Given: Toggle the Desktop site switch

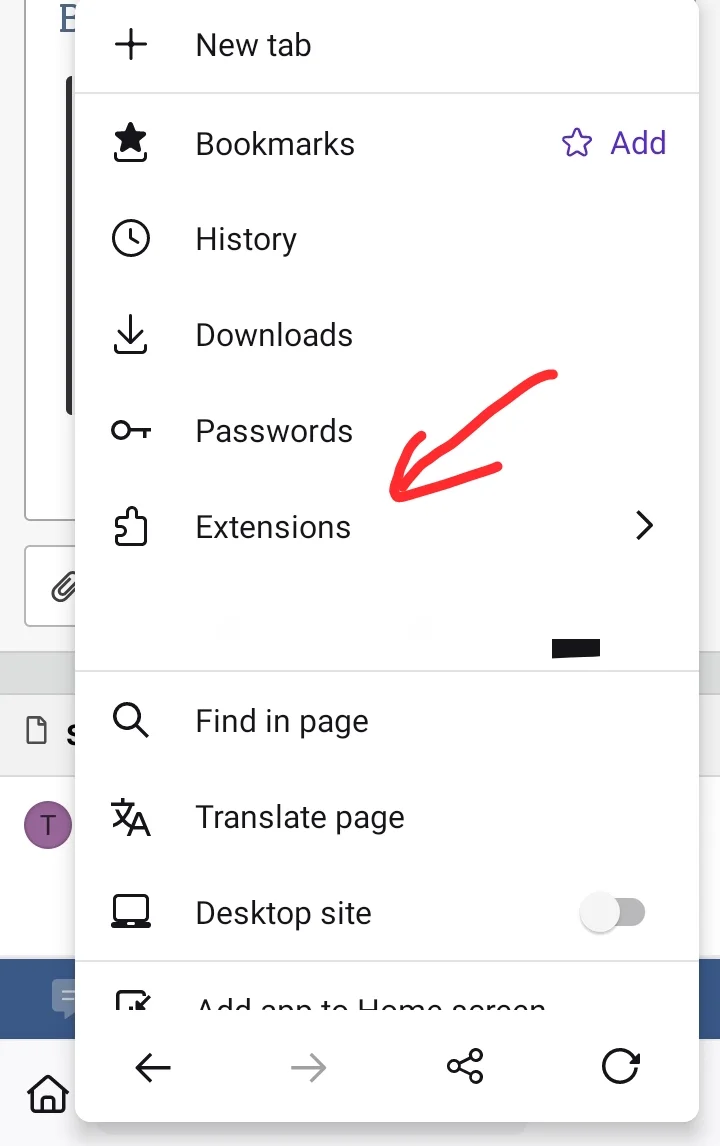Looking at the screenshot, I should [613, 912].
